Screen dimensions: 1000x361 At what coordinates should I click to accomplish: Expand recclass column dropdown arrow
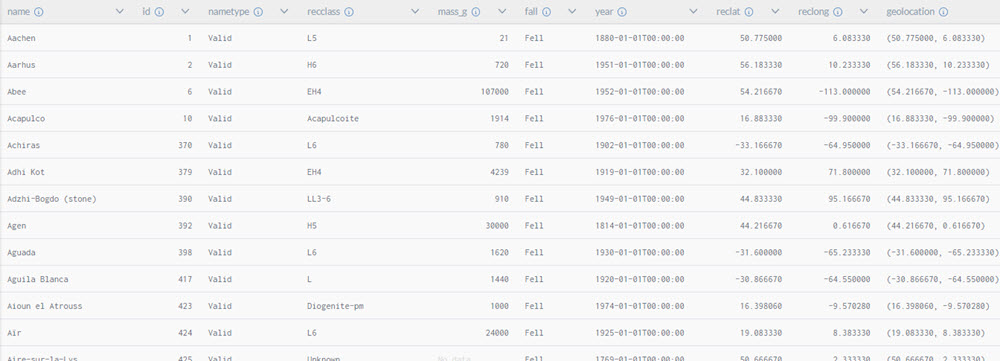point(415,11)
